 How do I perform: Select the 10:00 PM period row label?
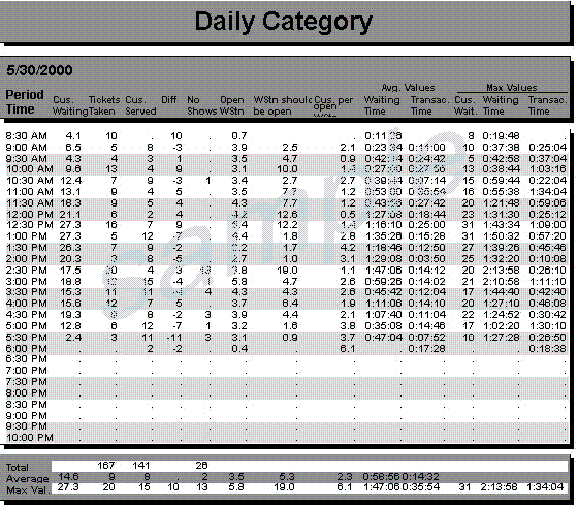pos(29,438)
